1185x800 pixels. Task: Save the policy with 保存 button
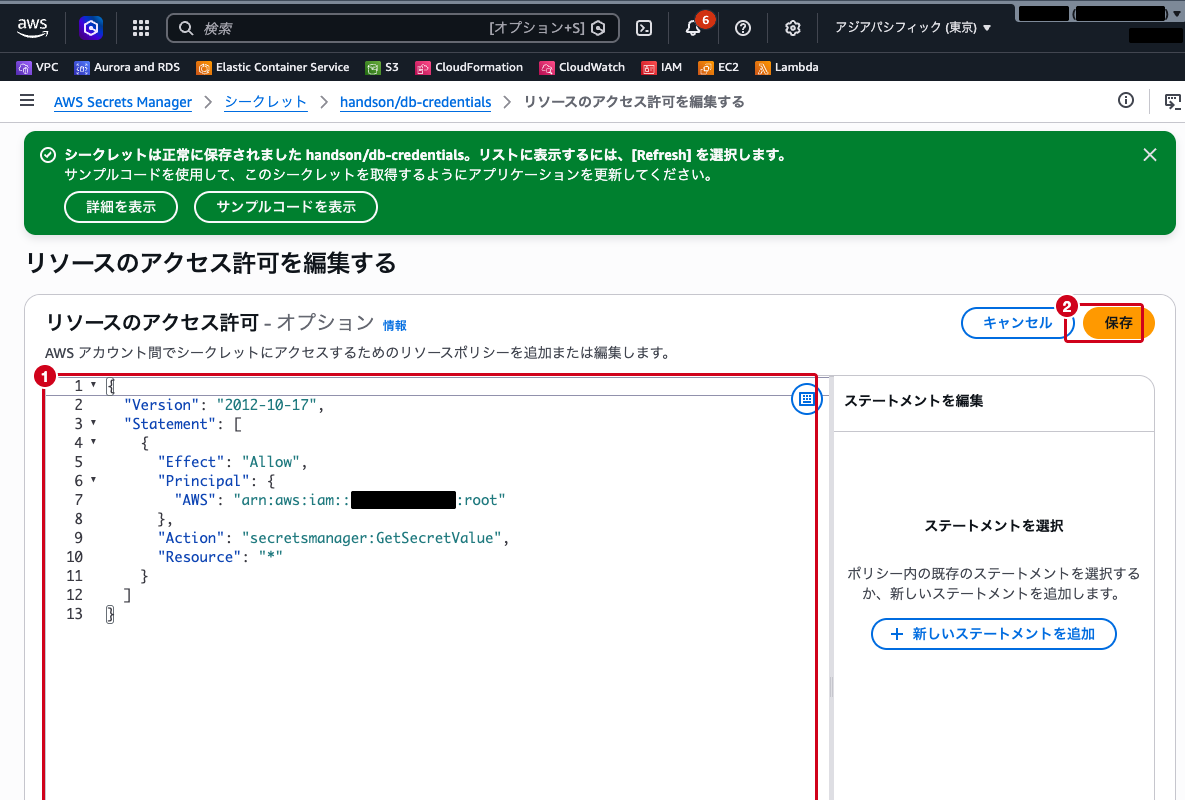tap(1118, 323)
